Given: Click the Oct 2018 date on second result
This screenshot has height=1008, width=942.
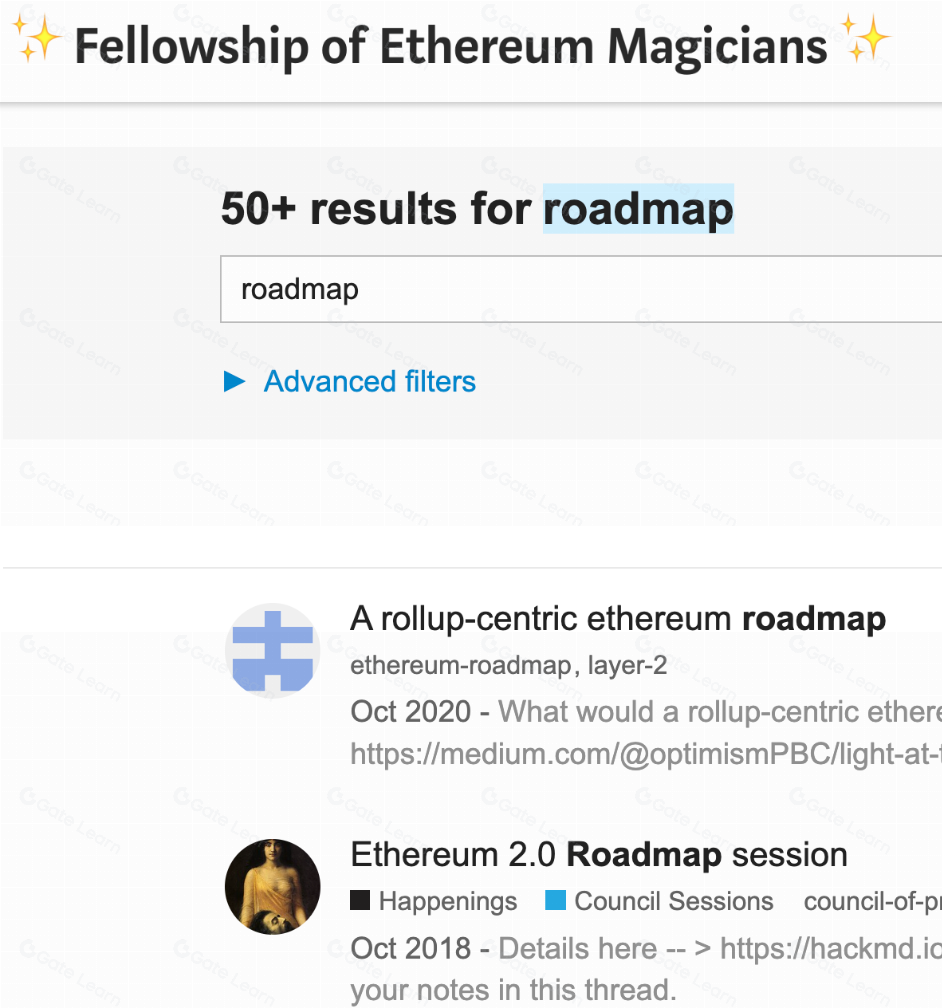Looking at the screenshot, I should (x=410, y=948).
